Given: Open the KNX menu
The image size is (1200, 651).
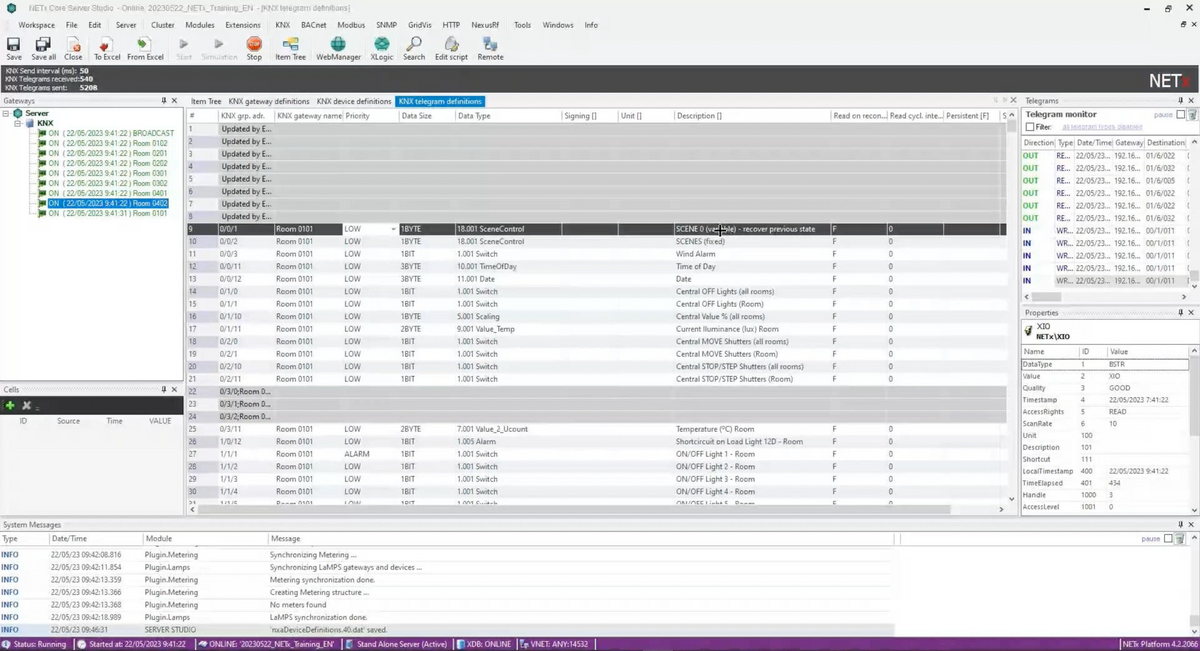Looking at the screenshot, I should pos(283,25).
